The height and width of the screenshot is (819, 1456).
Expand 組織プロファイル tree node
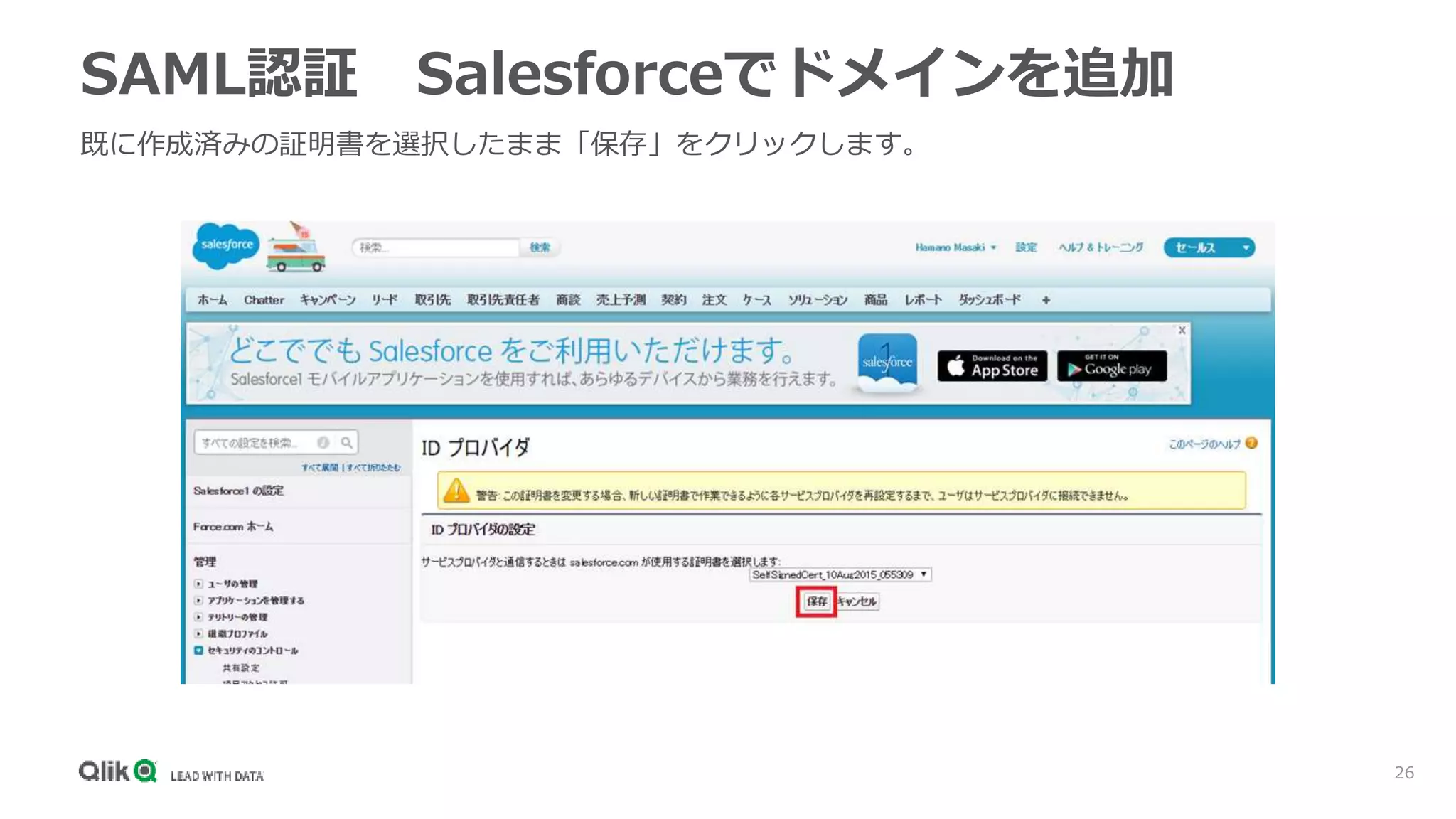[x=198, y=633]
